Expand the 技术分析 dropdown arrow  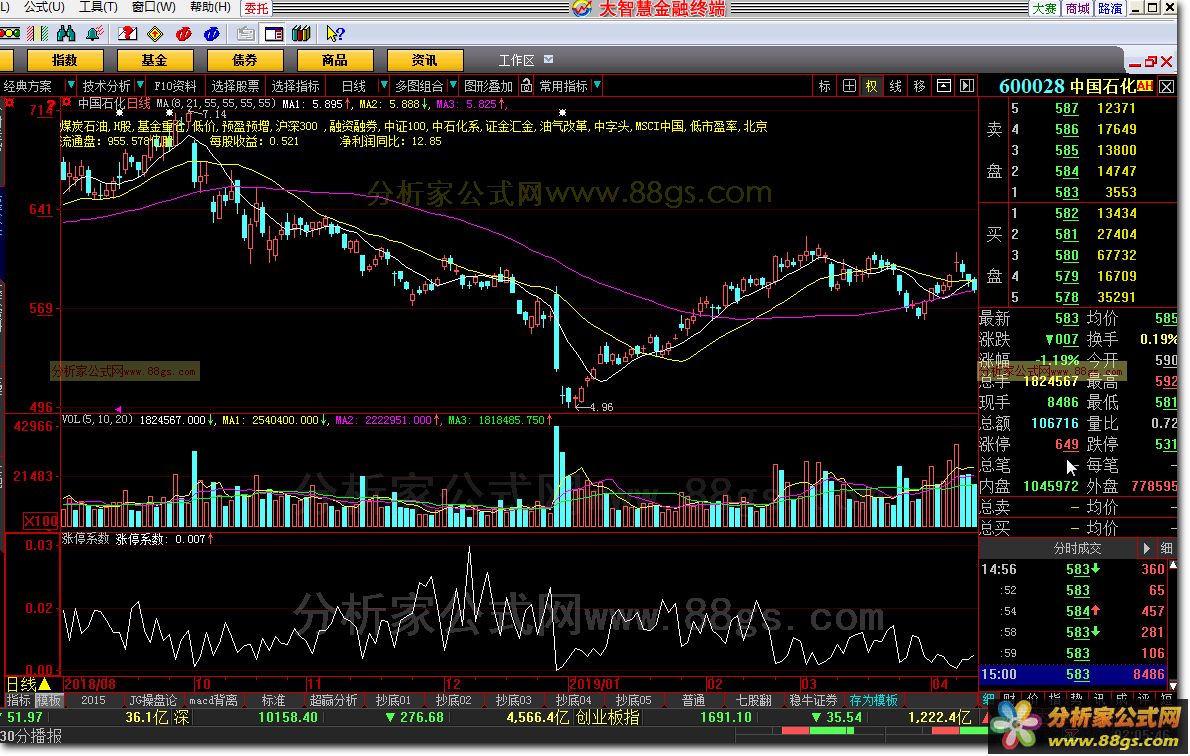pos(140,85)
